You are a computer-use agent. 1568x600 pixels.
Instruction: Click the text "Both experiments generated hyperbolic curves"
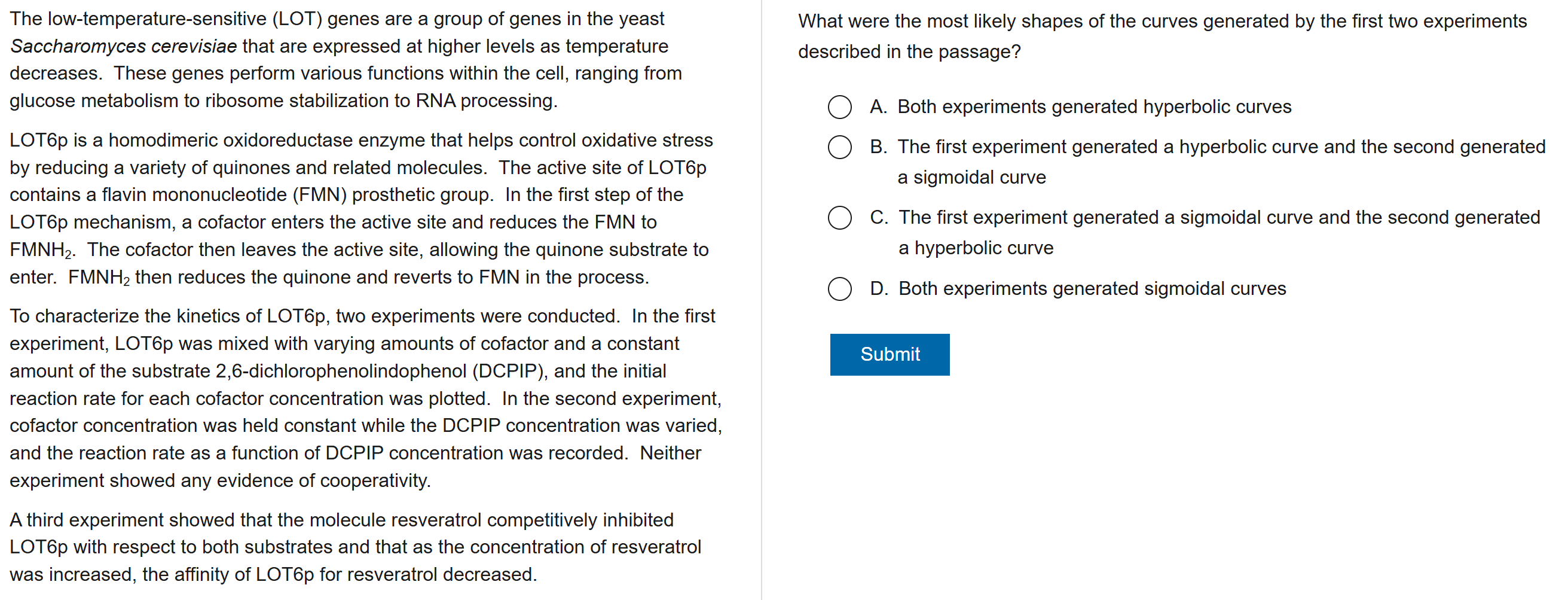(x=1094, y=106)
